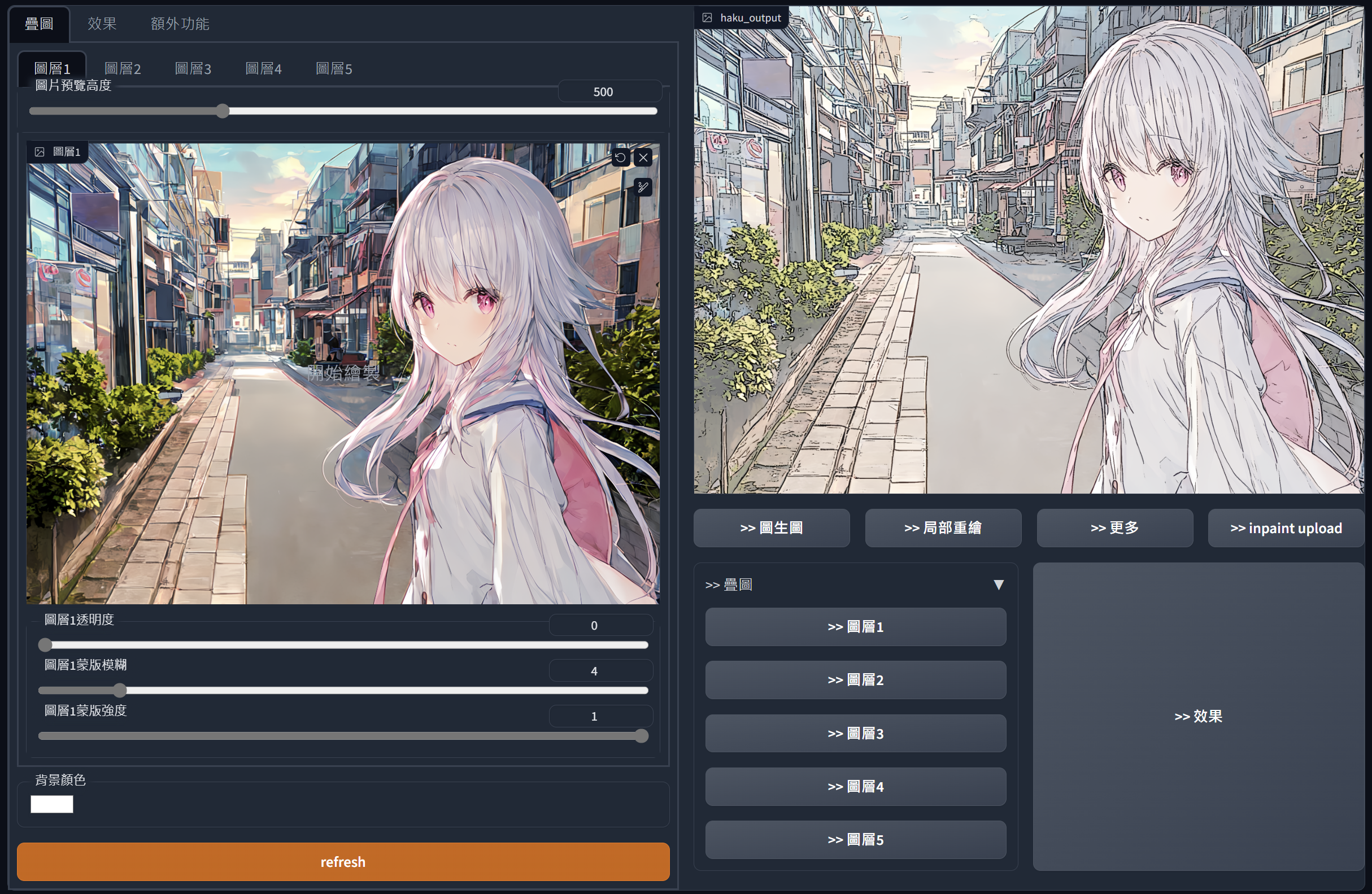1372x894 pixels.
Task: Click the >> inpaint upload button
Action: [x=1286, y=528]
